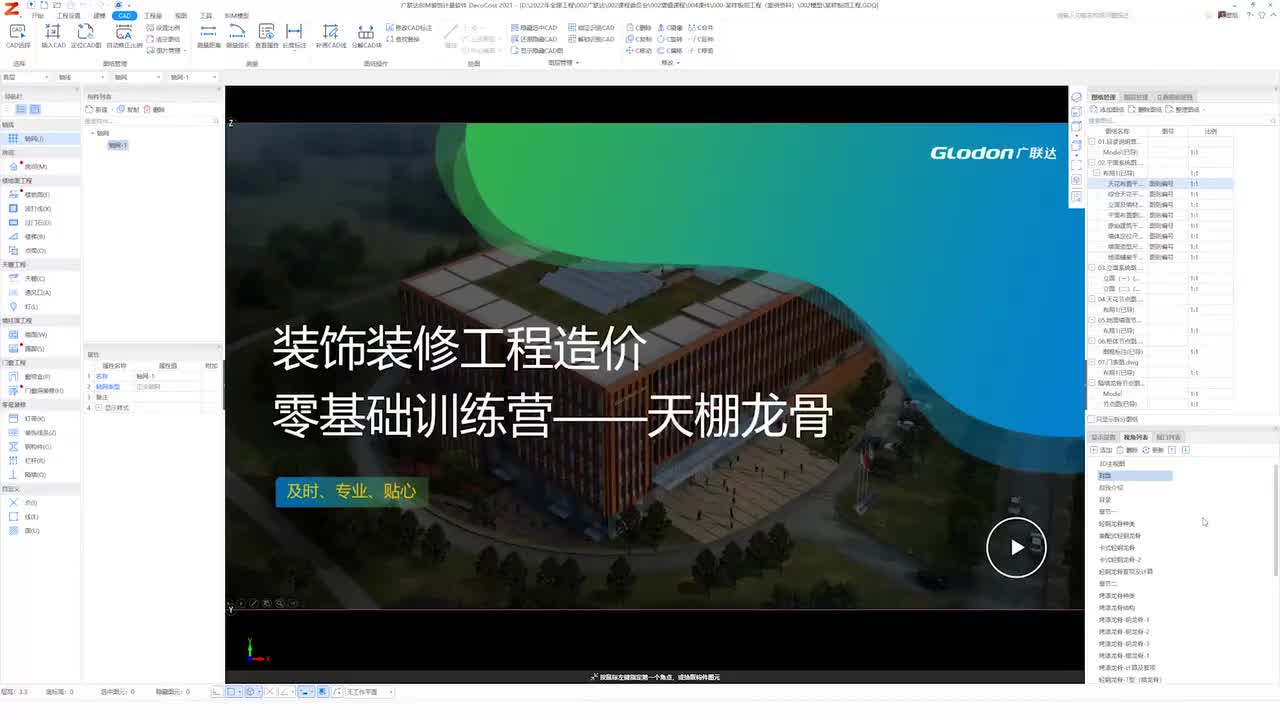Click 解锁识图CAD in the ribbon
Screen dimensions: 1280x720
click(591, 40)
